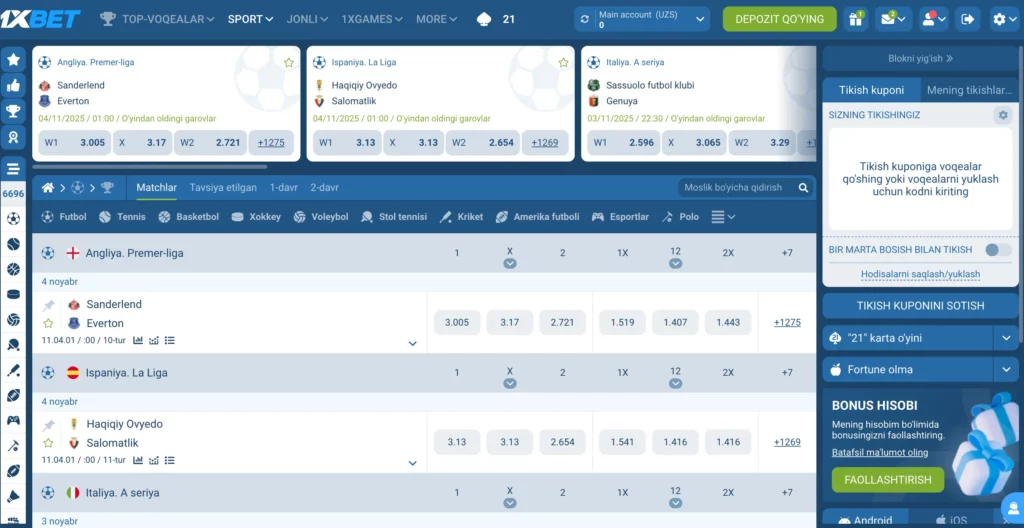Open list icon for Haqiqiy Ovyedo match

point(170,460)
